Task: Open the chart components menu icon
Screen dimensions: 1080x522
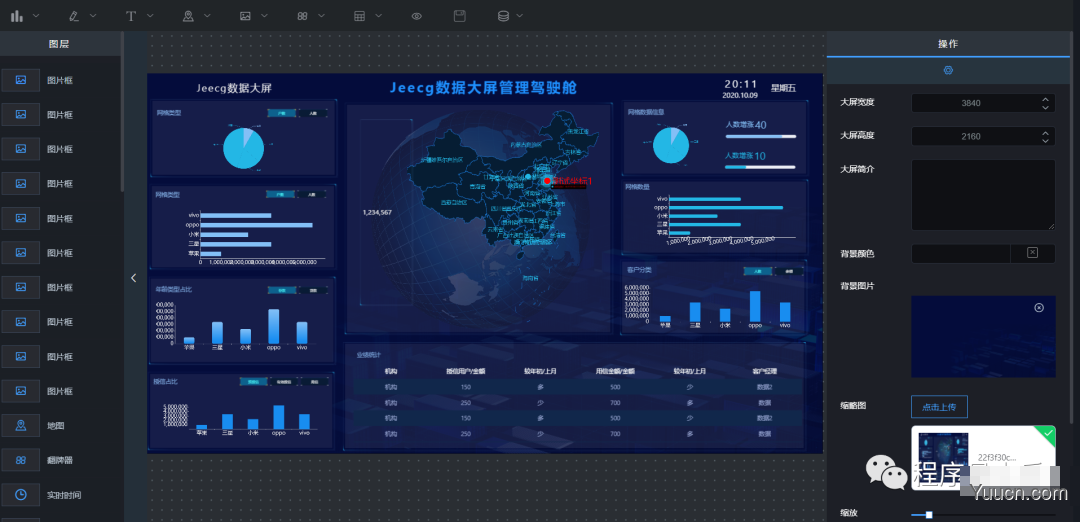Action: pos(17,15)
